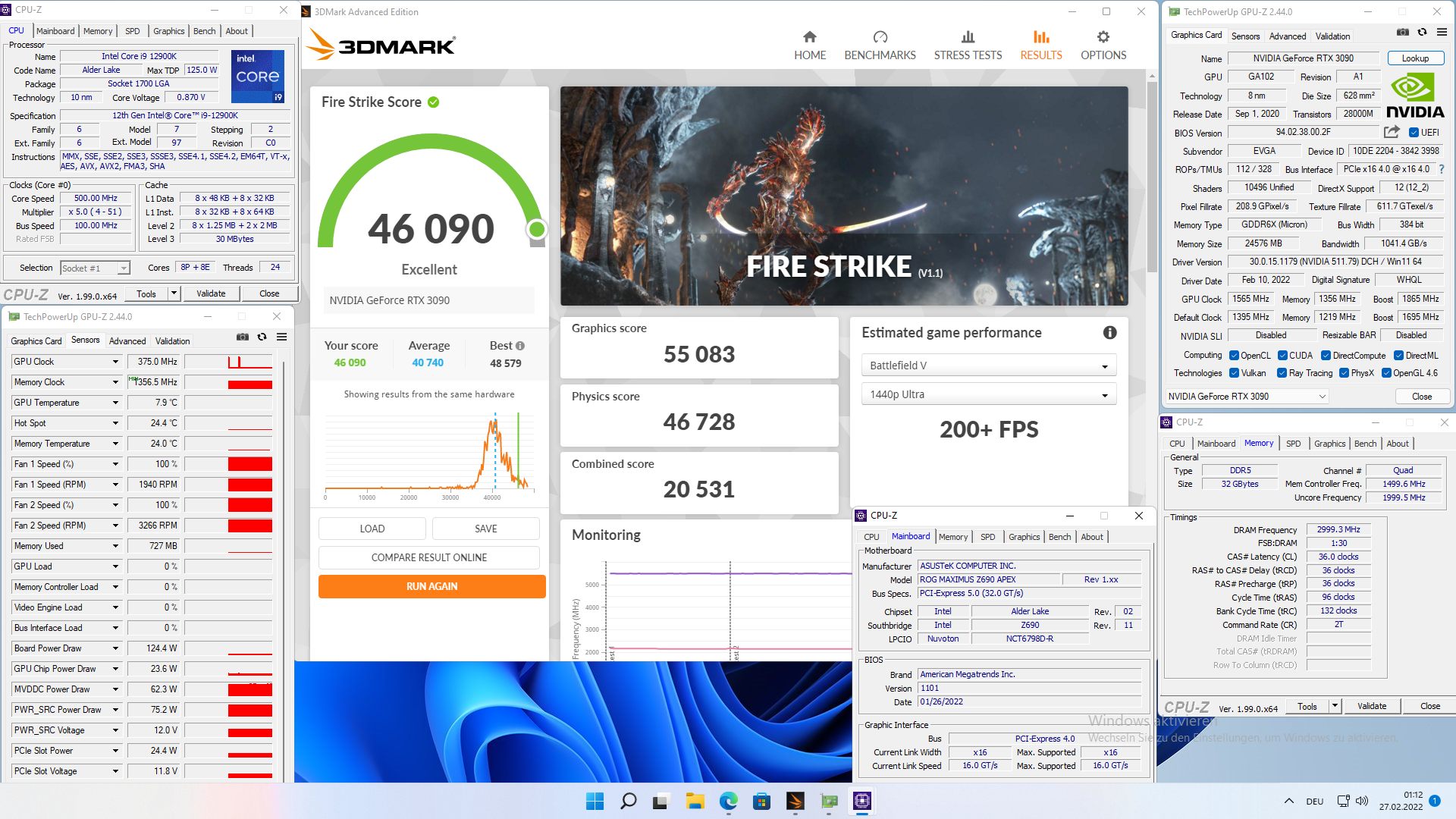Click refresh icon in GPU-Z Sensors window
The height and width of the screenshot is (819, 1456).
(262, 337)
